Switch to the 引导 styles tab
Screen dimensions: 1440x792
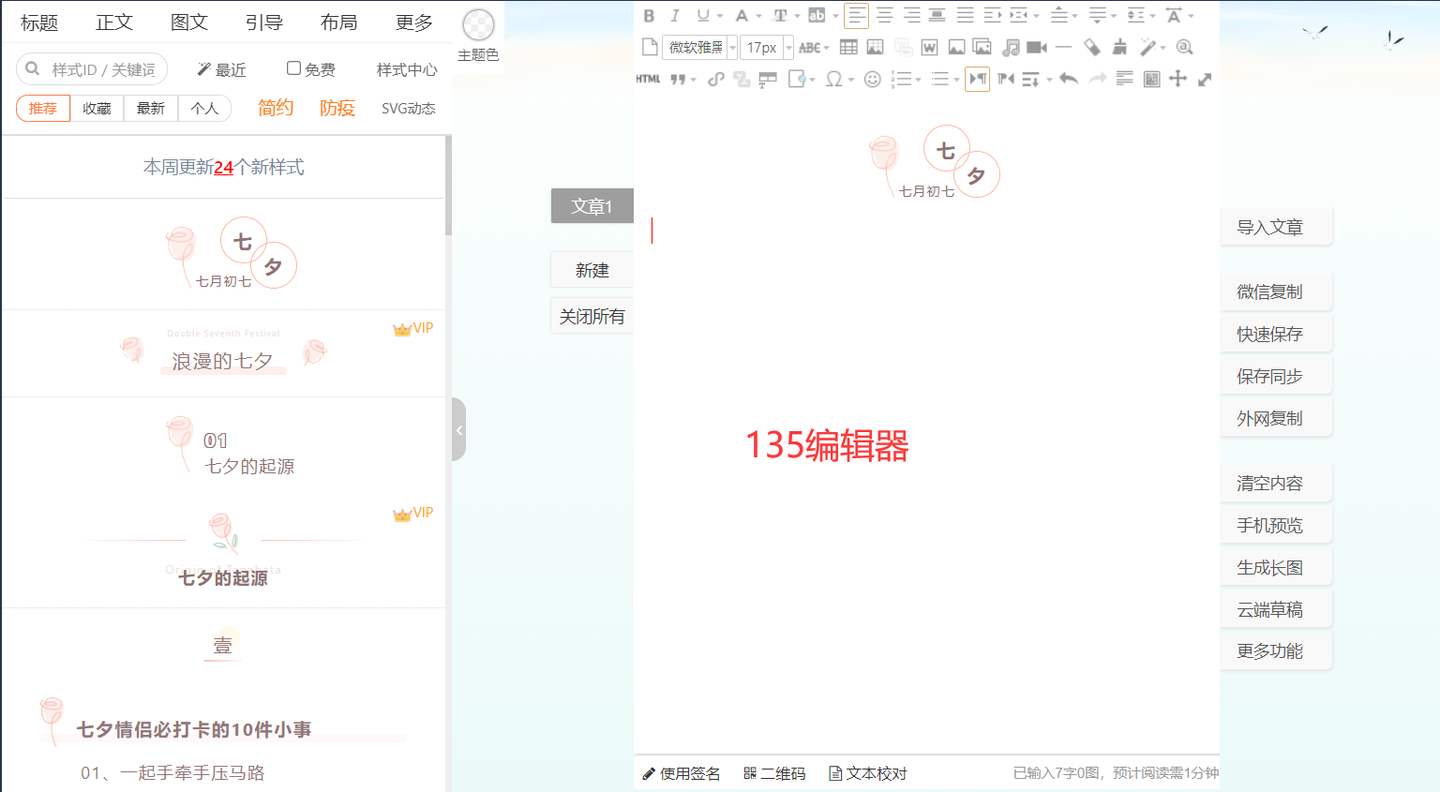click(264, 22)
